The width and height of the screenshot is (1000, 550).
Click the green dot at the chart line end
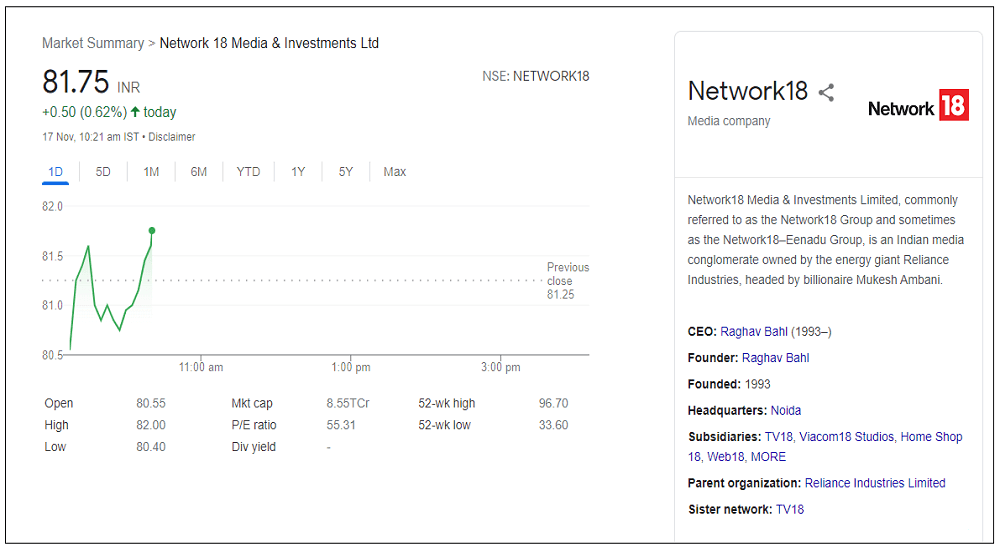[152, 230]
